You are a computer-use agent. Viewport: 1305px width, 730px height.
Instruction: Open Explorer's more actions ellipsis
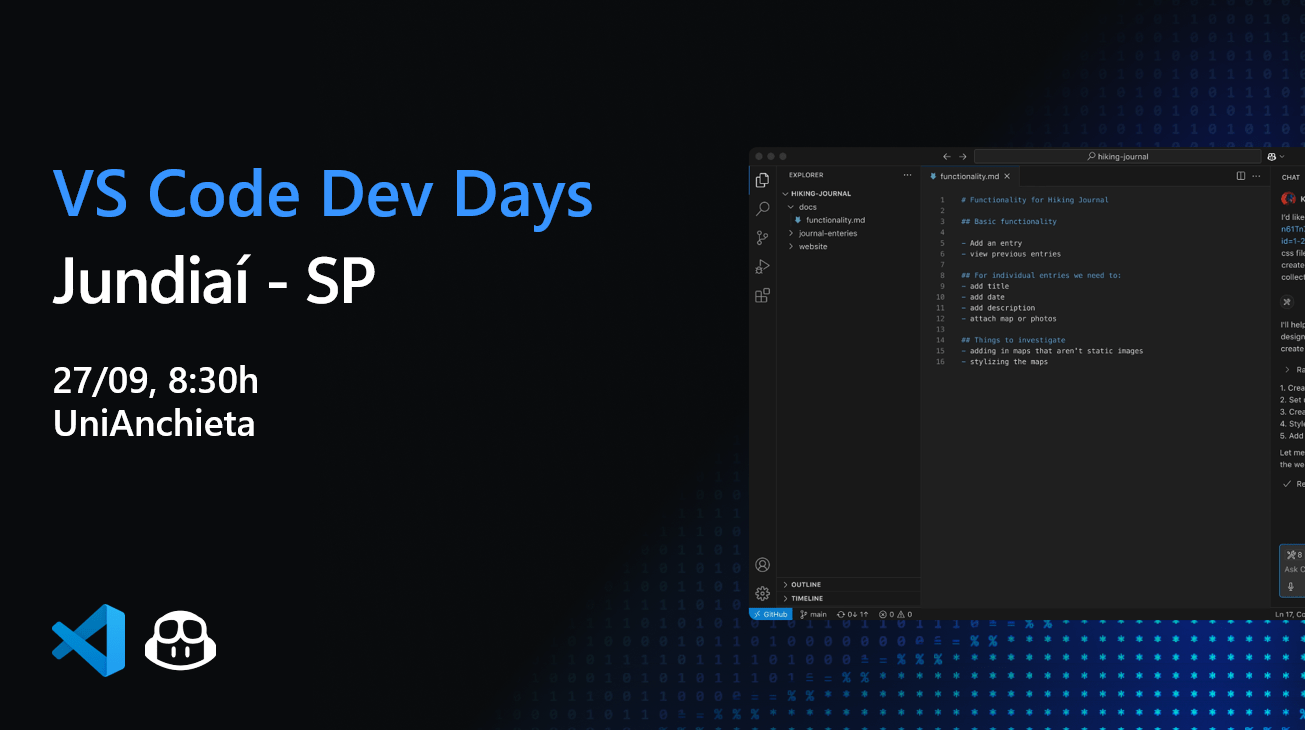click(908, 175)
